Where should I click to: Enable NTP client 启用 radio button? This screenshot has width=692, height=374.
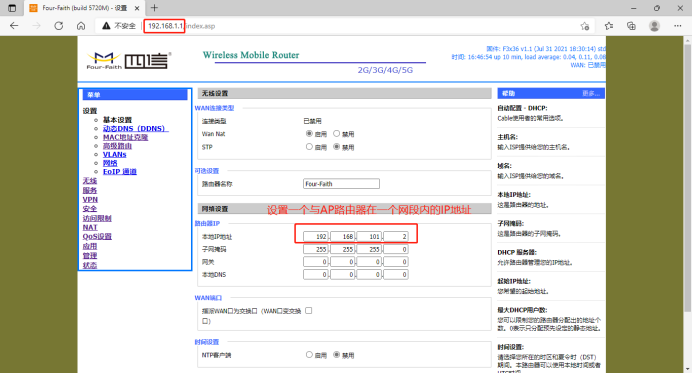[x=309, y=355]
